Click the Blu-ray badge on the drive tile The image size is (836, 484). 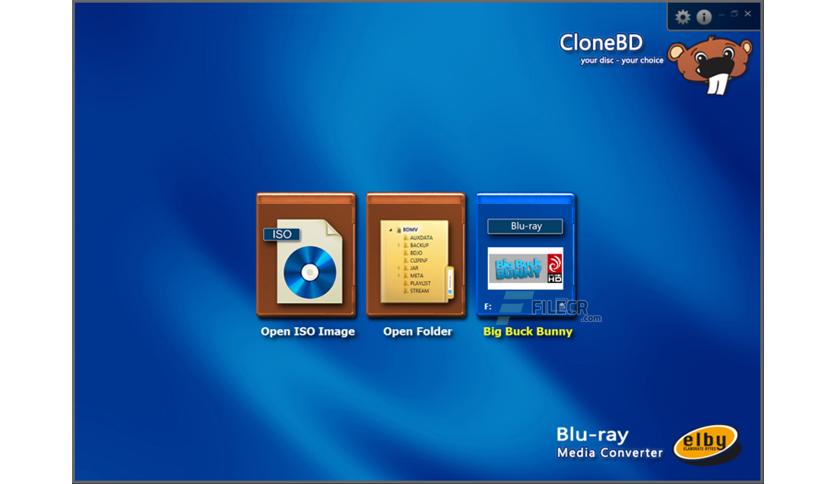pyautogui.click(x=525, y=226)
